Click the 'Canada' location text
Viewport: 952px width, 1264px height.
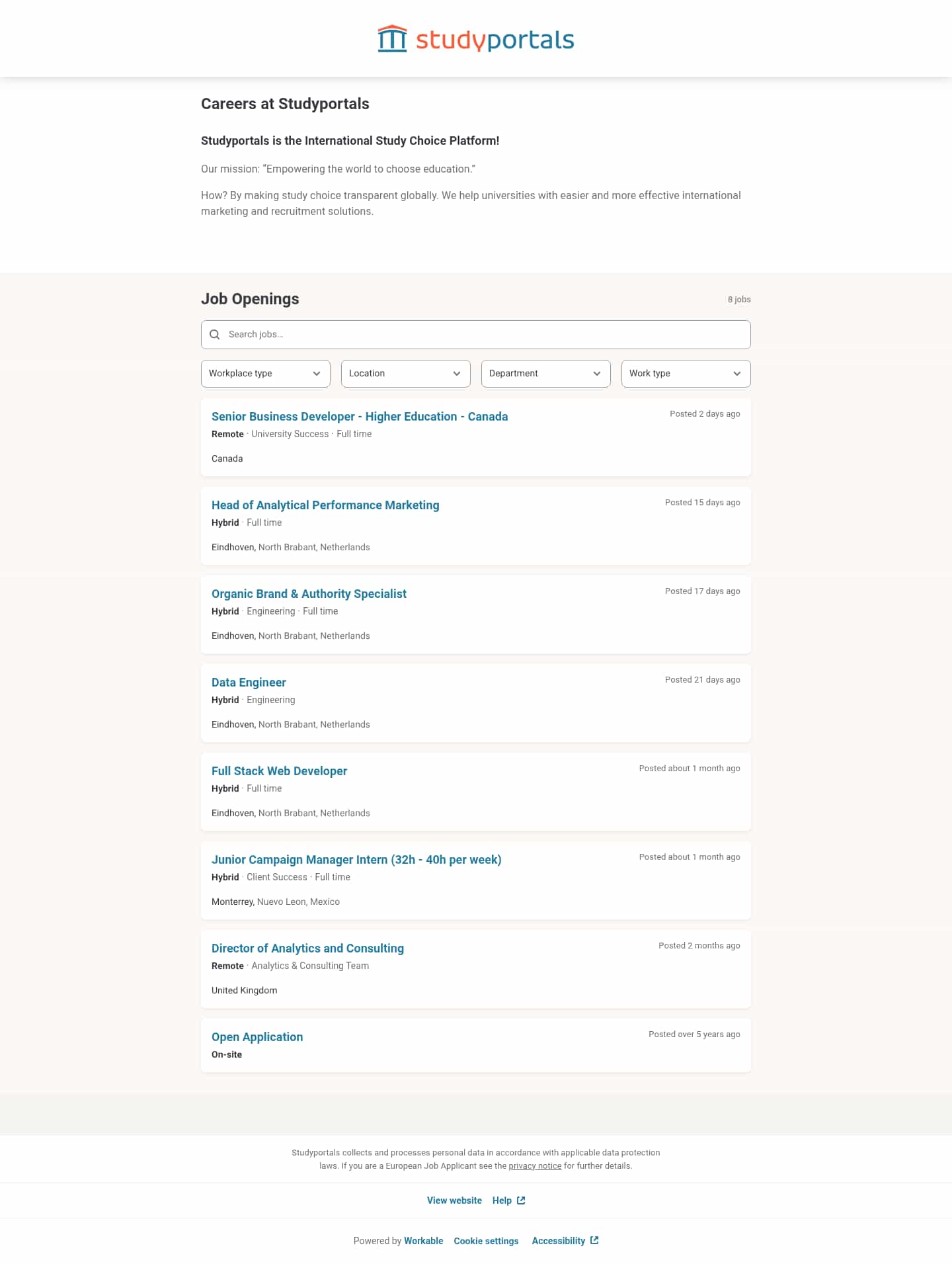(x=227, y=459)
